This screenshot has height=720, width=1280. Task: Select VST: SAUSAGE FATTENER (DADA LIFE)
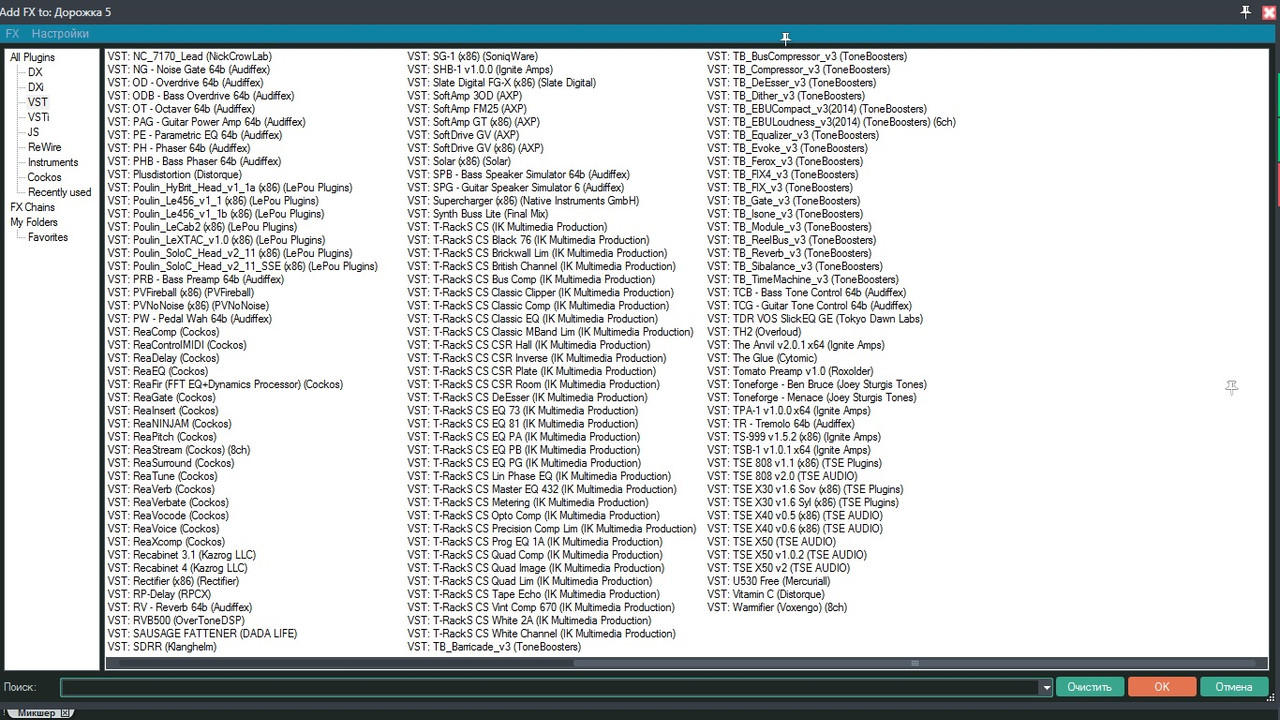(202, 633)
